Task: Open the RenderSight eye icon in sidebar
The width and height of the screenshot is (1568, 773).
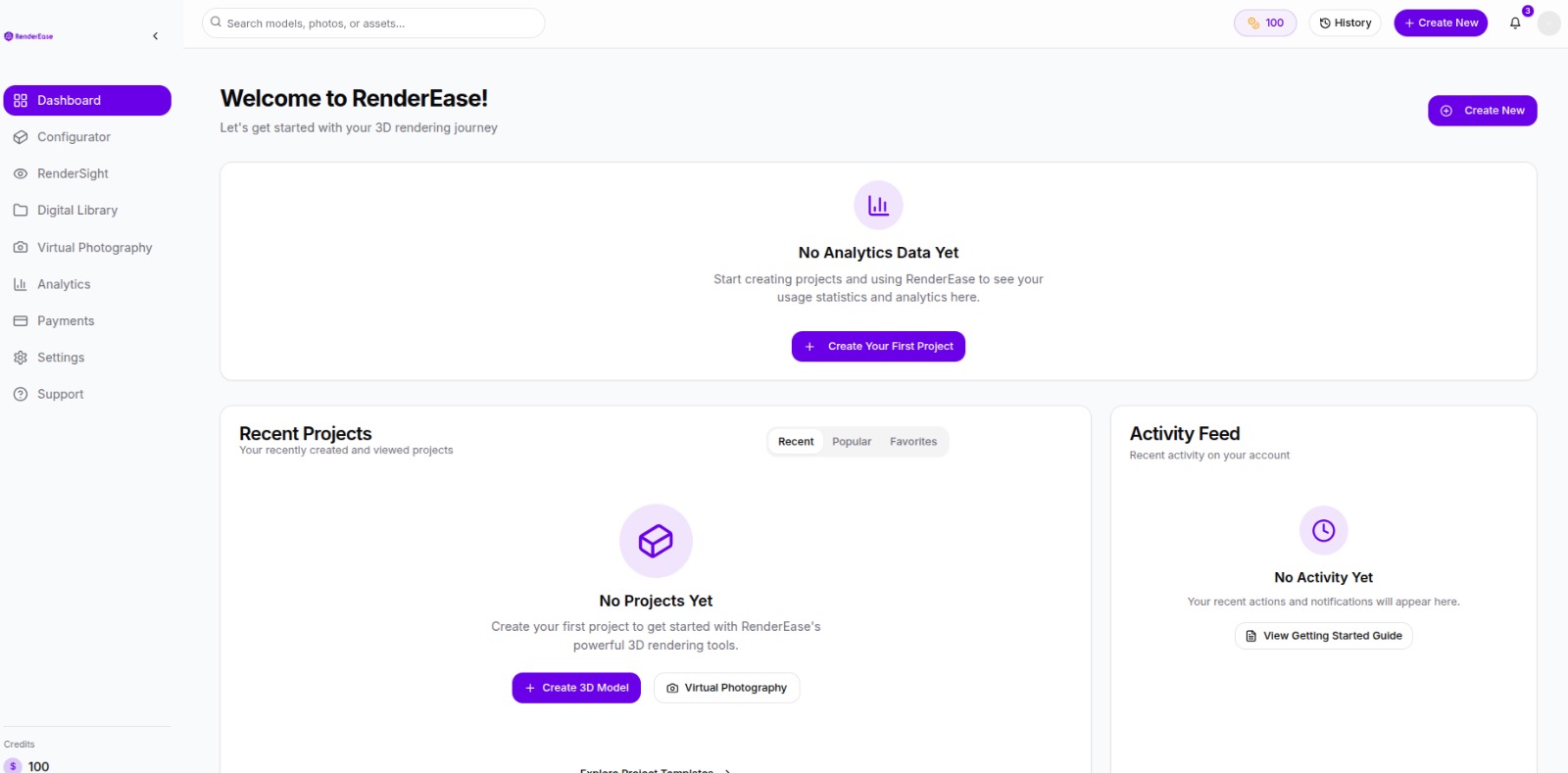Action: 21,173
